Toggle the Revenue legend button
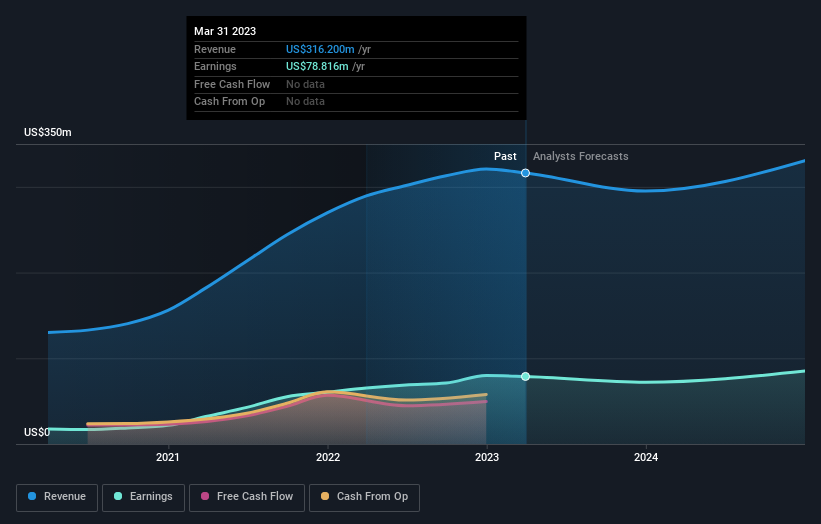This screenshot has width=821, height=524. tap(57, 497)
